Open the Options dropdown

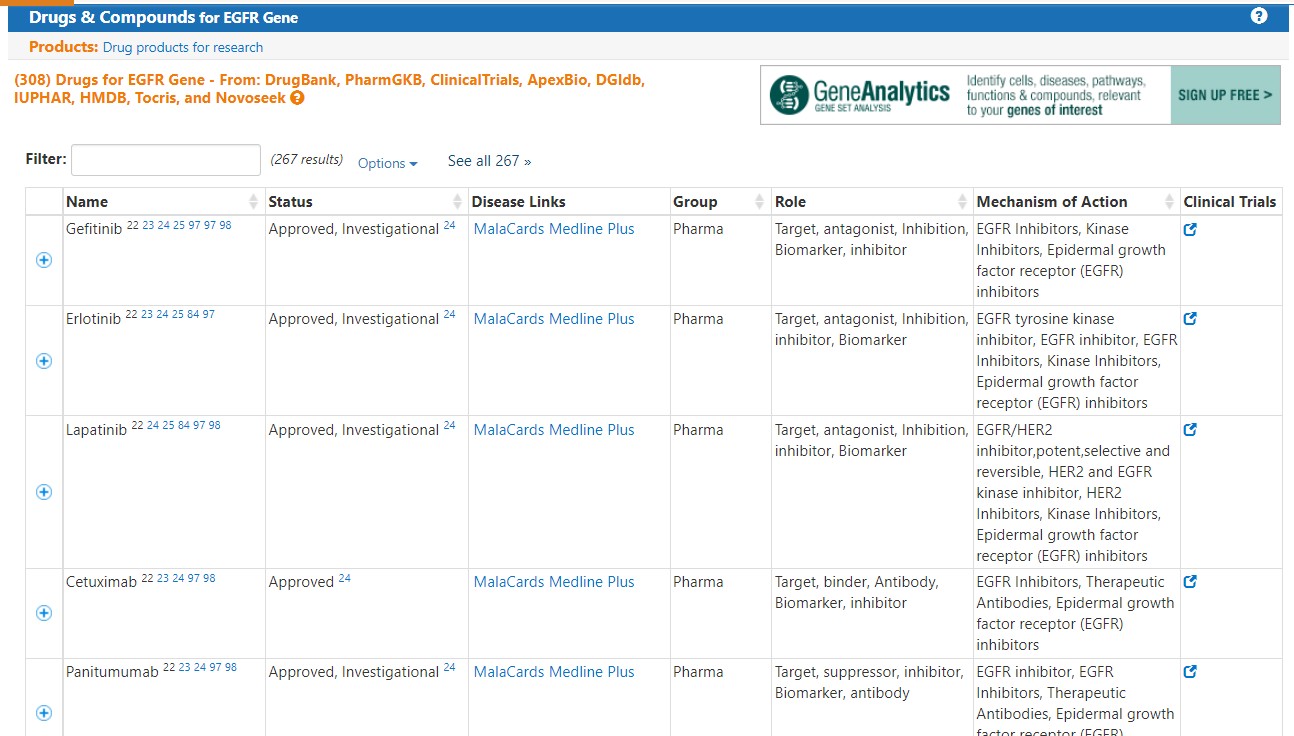(387, 163)
